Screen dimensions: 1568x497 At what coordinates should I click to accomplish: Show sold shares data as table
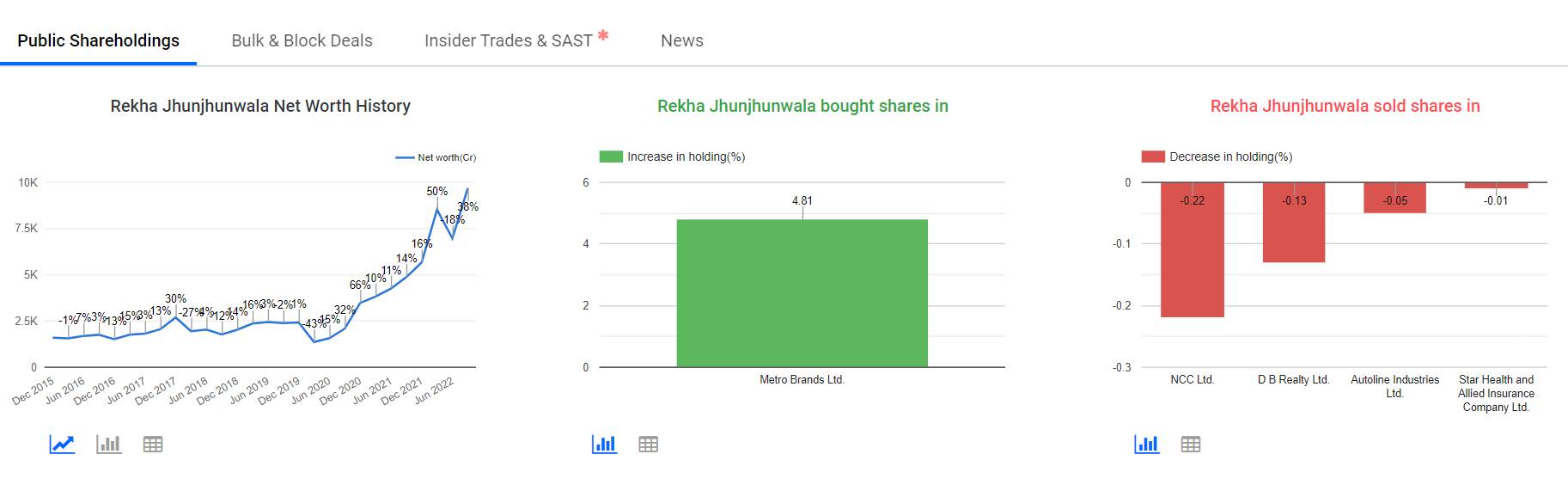point(1191,445)
